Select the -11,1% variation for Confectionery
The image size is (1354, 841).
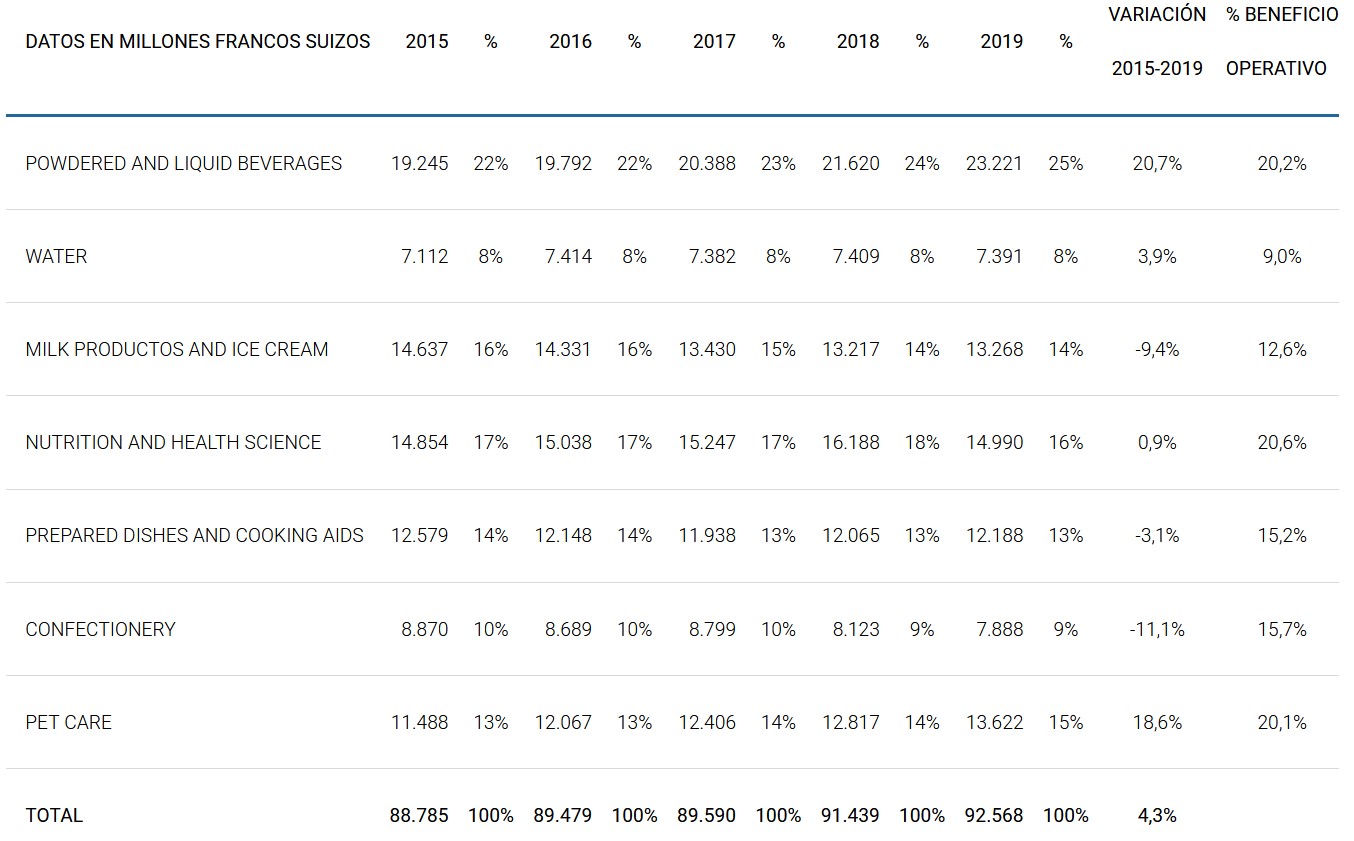click(x=1157, y=630)
